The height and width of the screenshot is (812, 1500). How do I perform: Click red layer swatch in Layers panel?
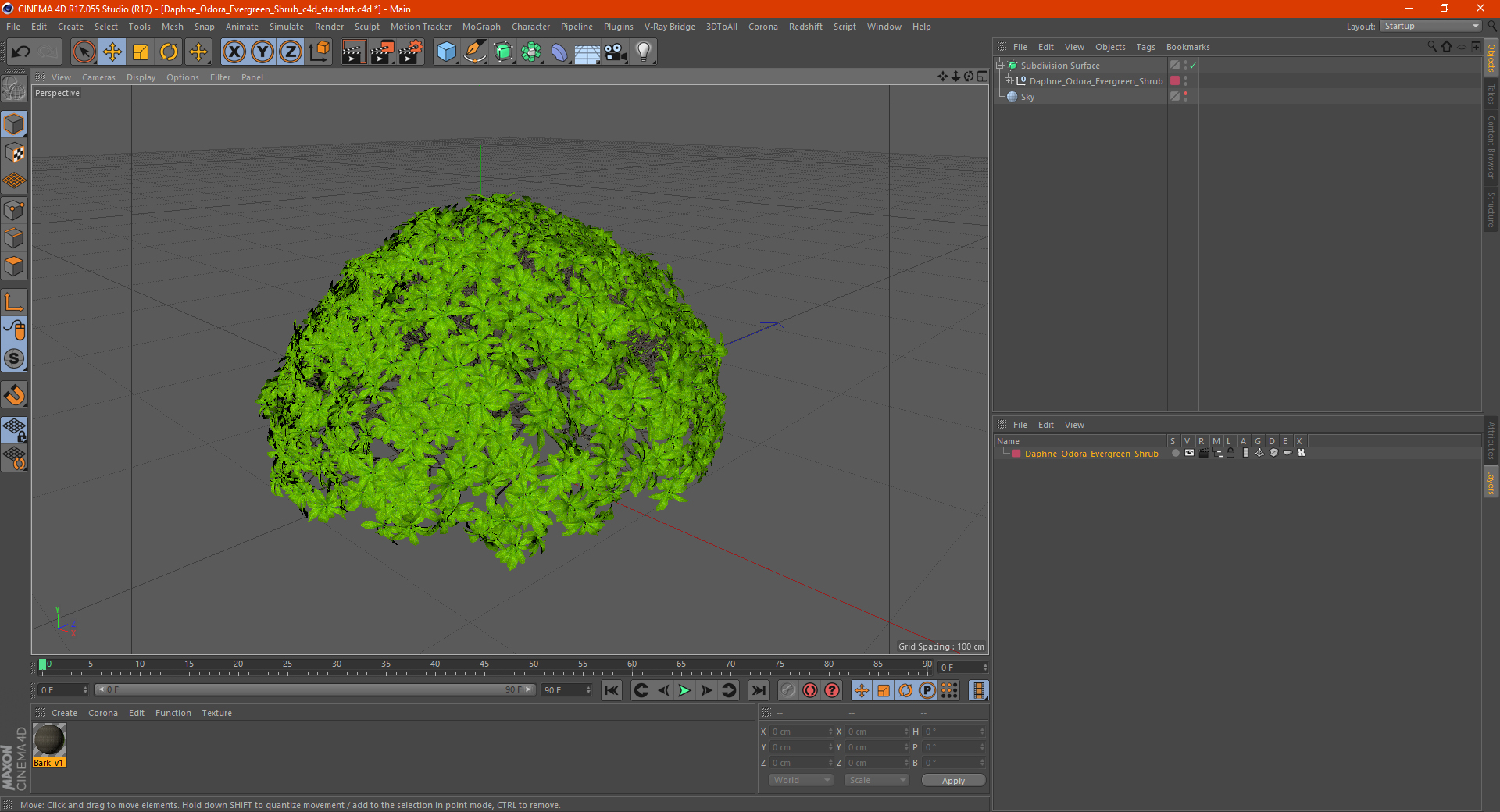[x=1016, y=454]
